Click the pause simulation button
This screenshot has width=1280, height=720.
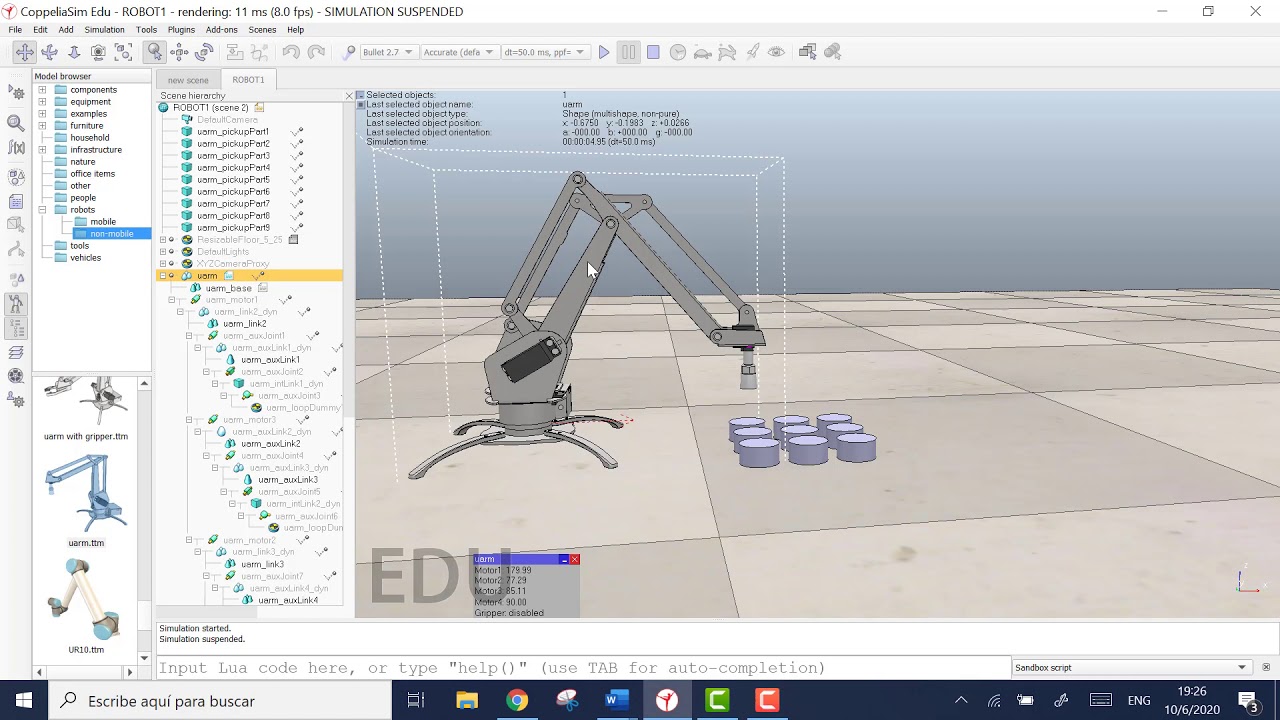pyautogui.click(x=628, y=52)
